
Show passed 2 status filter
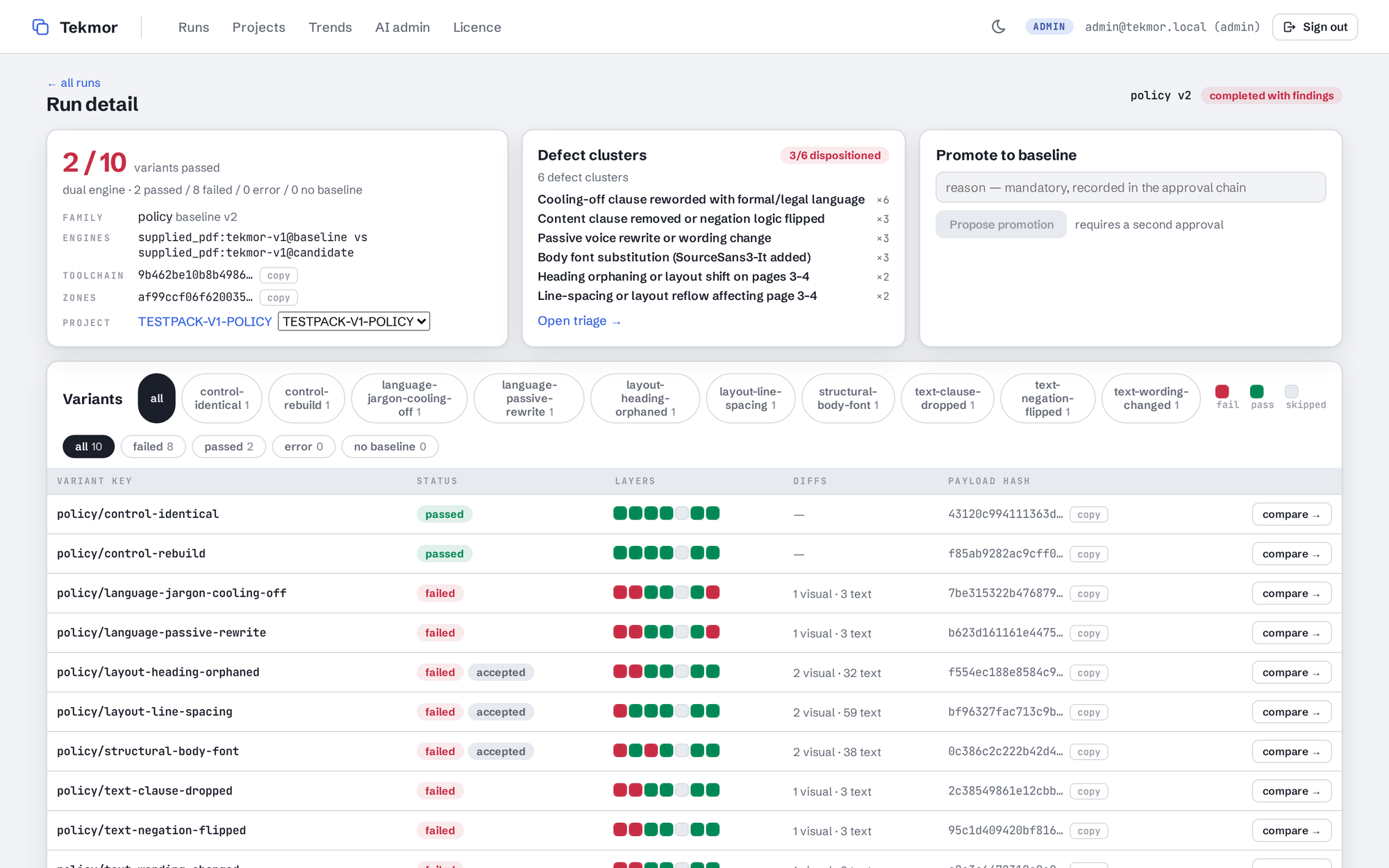coord(229,446)
